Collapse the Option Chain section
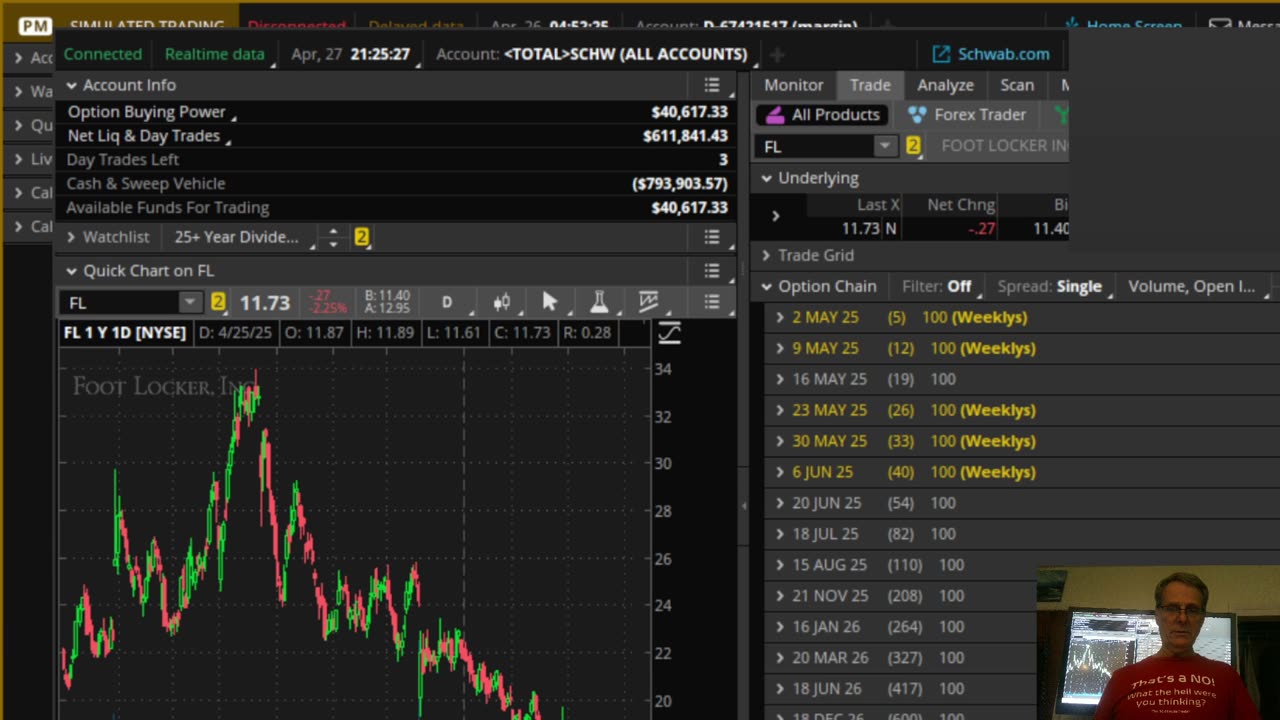The width and height of the screenshot is (1280, 720). pos(767,287)
